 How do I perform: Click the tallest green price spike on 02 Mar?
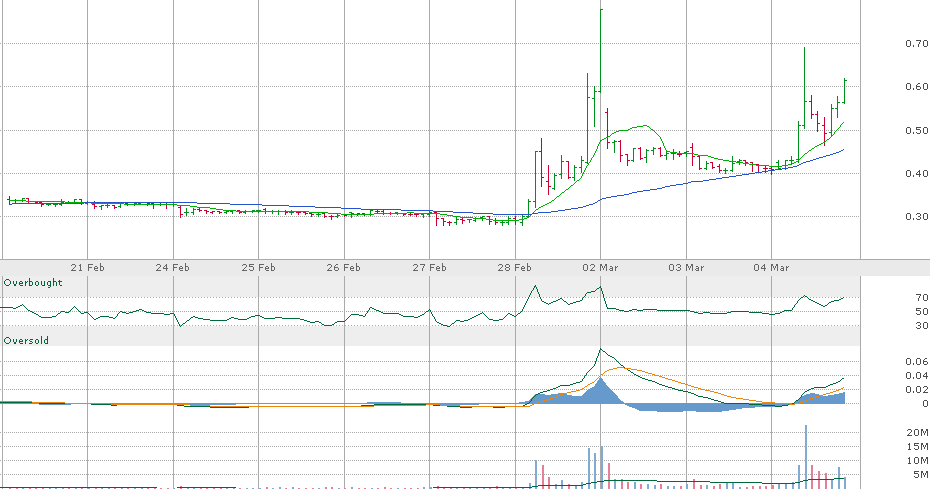(x=601, y=50)
